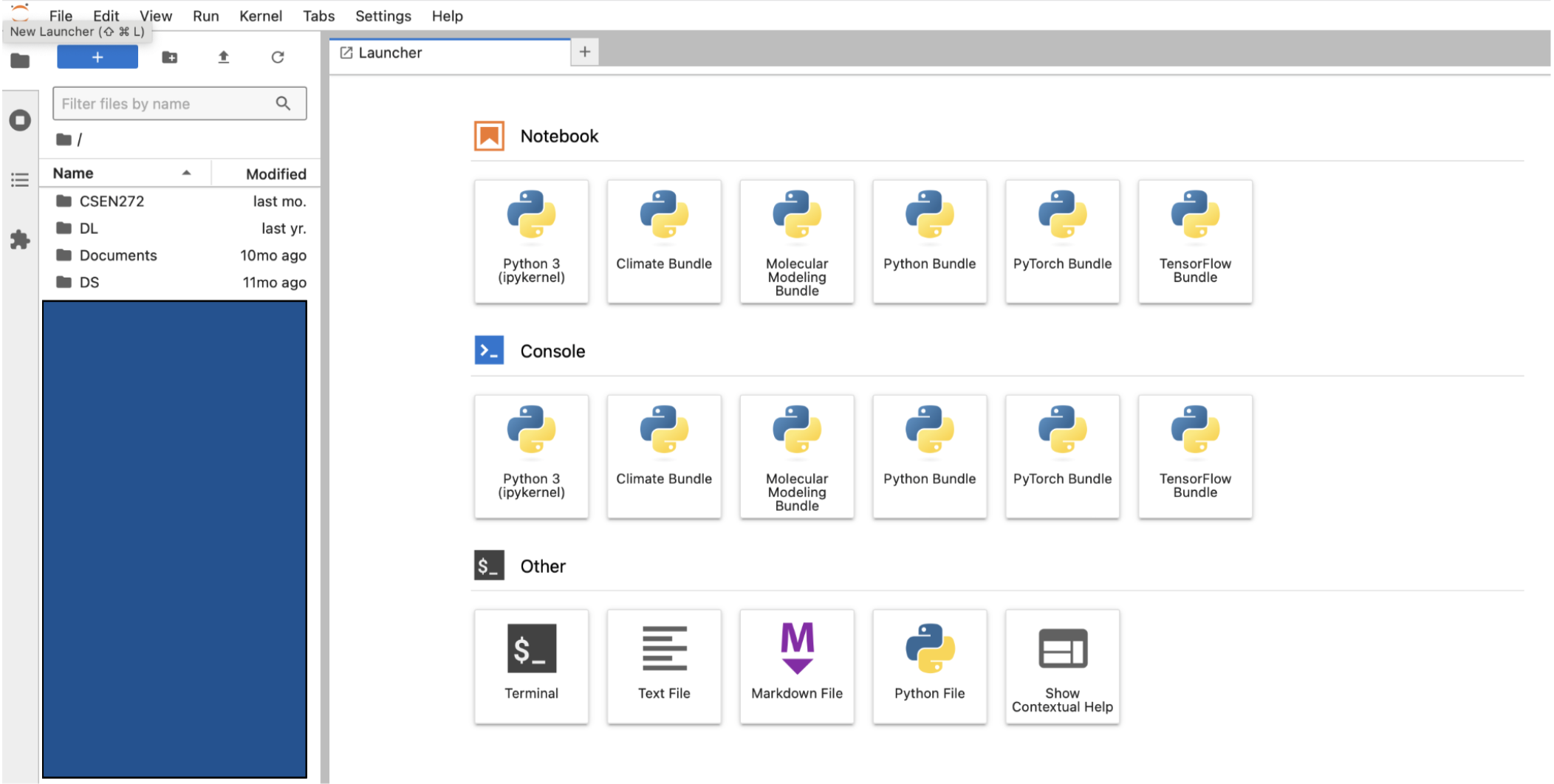Start TensorFlow Bundle console
The image size is (1554, 784).
(1195, 456)
